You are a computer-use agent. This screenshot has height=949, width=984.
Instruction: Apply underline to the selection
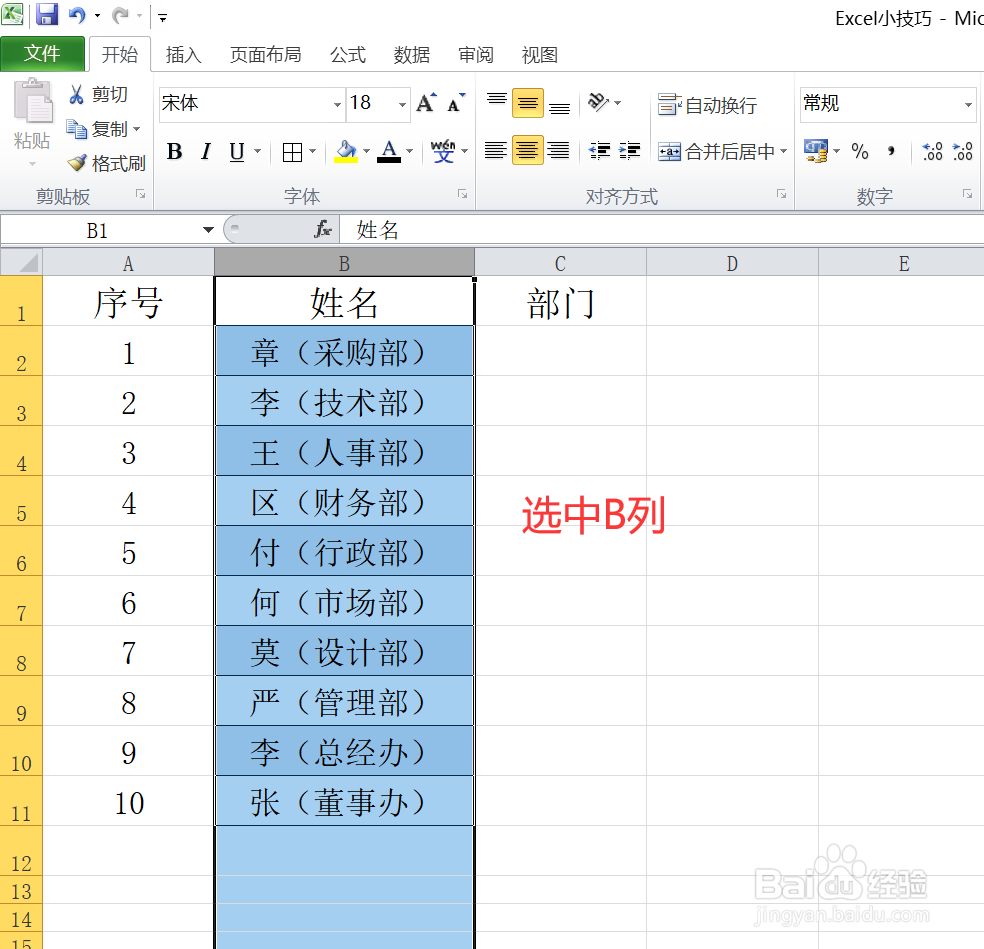pyautogui.click(x=237, y=151)
